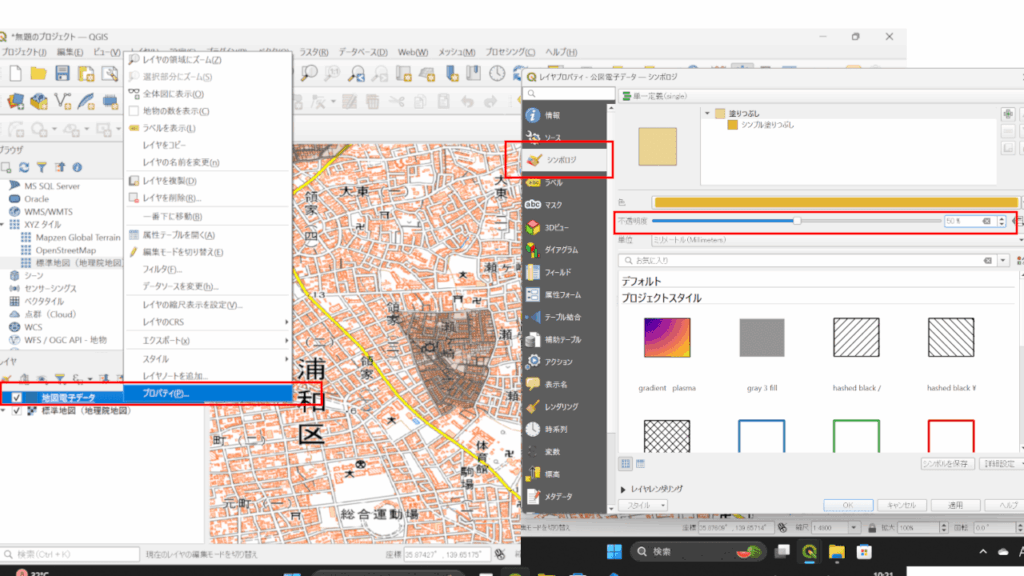Select the gray 3 fill style thumbnail

[761, 338]
